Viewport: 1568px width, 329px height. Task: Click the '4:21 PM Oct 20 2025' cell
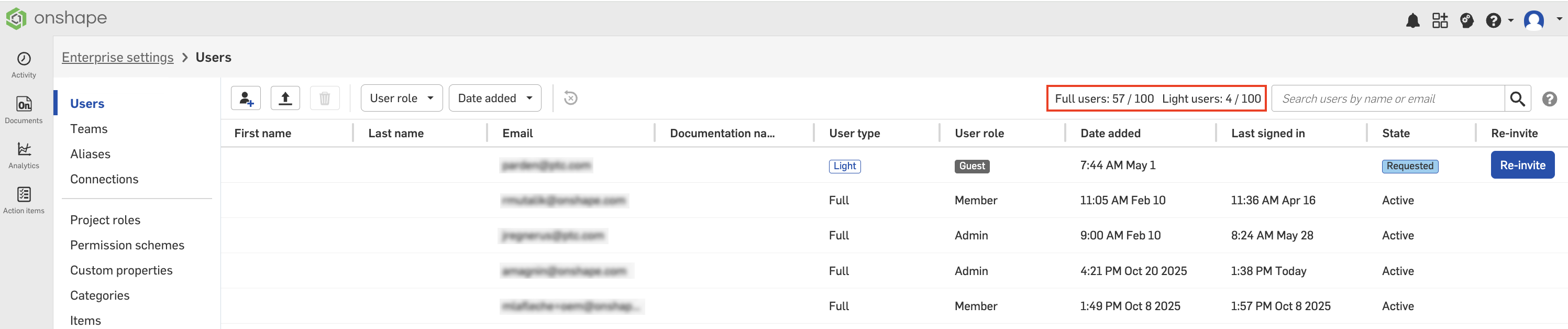point(1133,271)
